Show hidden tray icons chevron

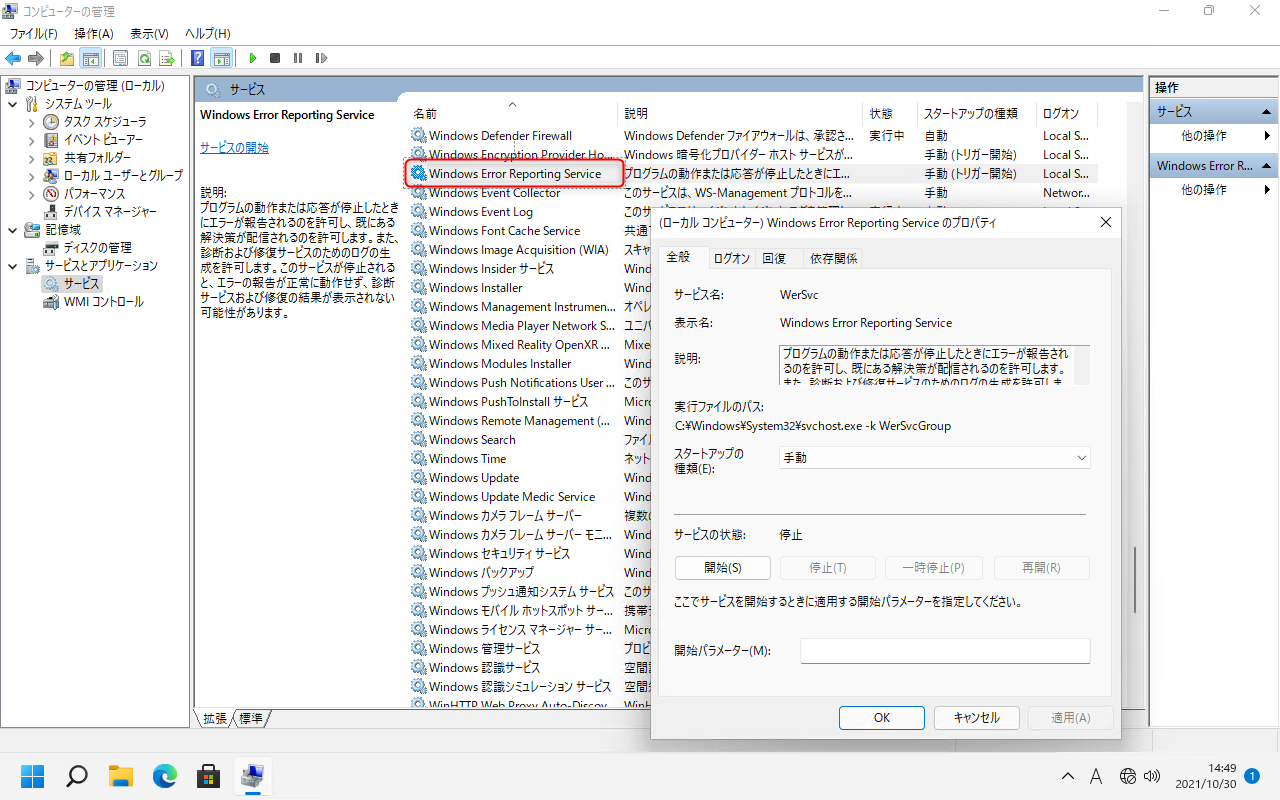[x=1068, y=776]
